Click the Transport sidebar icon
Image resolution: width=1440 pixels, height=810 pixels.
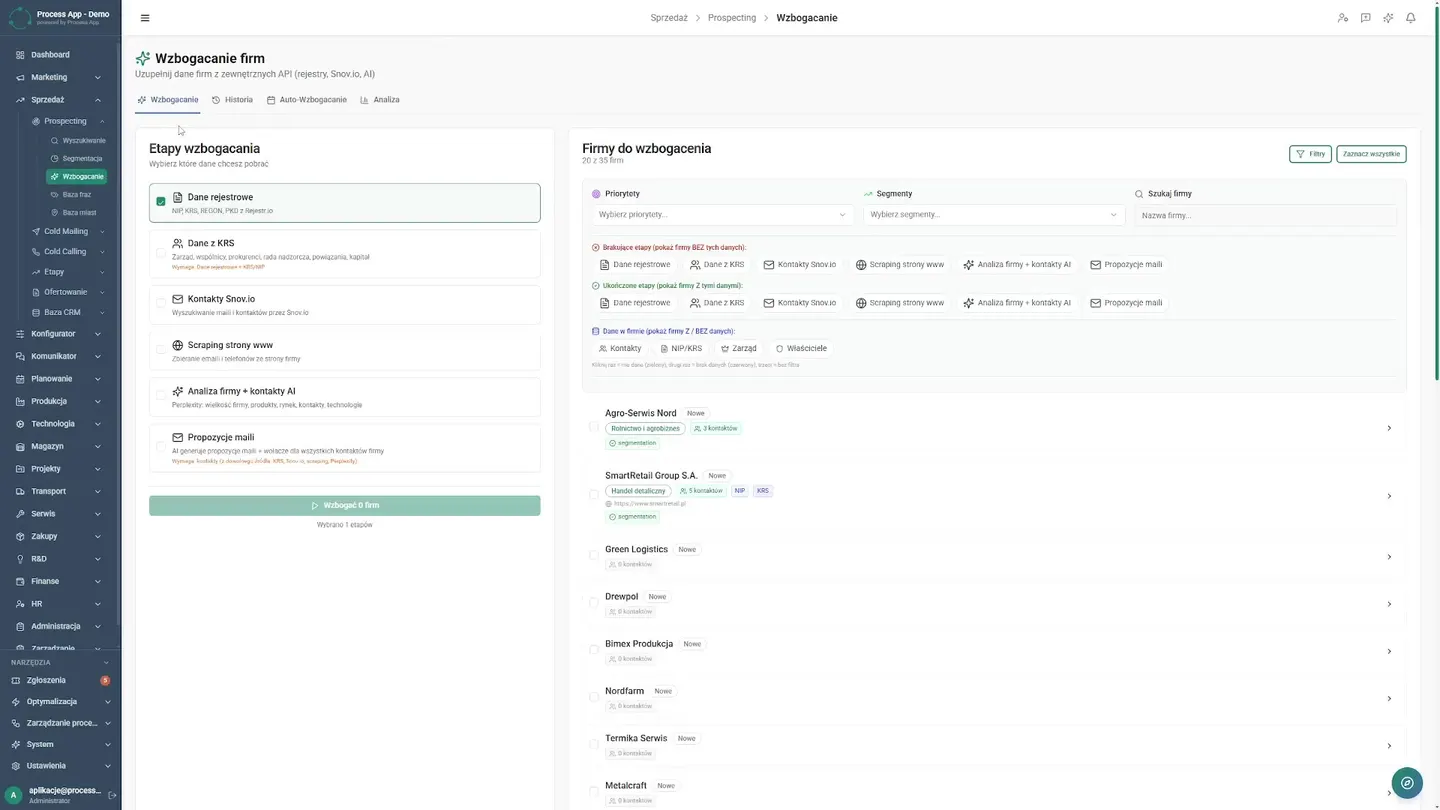click(x=20, y=491)
